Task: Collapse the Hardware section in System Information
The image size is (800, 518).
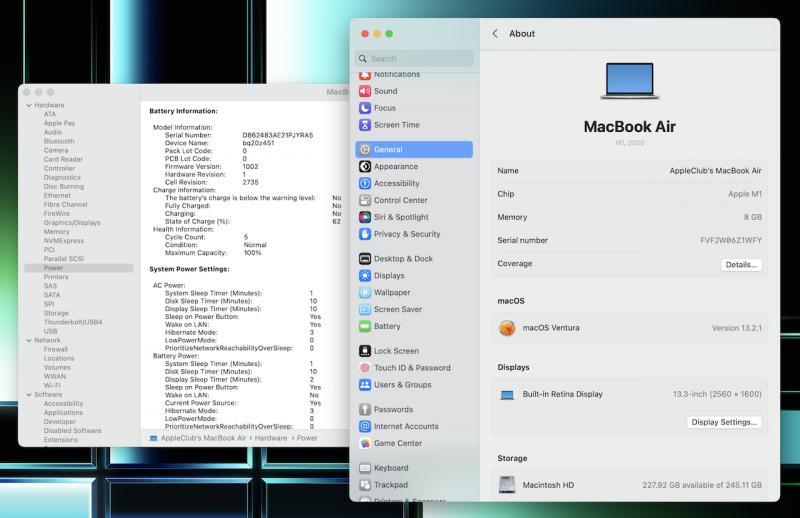Action: [x=29, y=105]
